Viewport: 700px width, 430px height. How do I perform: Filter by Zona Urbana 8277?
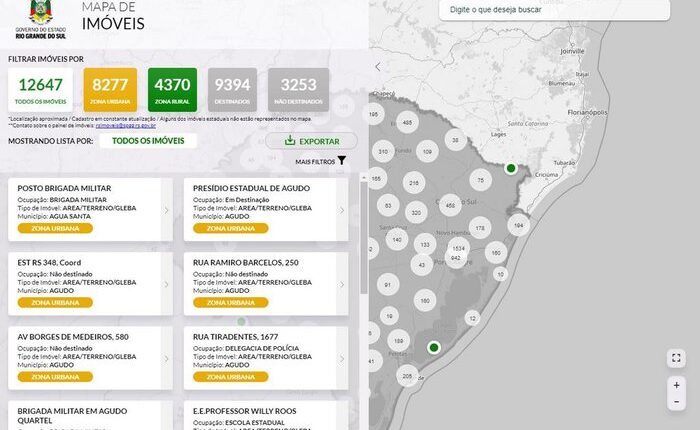[x=109, y=89]
